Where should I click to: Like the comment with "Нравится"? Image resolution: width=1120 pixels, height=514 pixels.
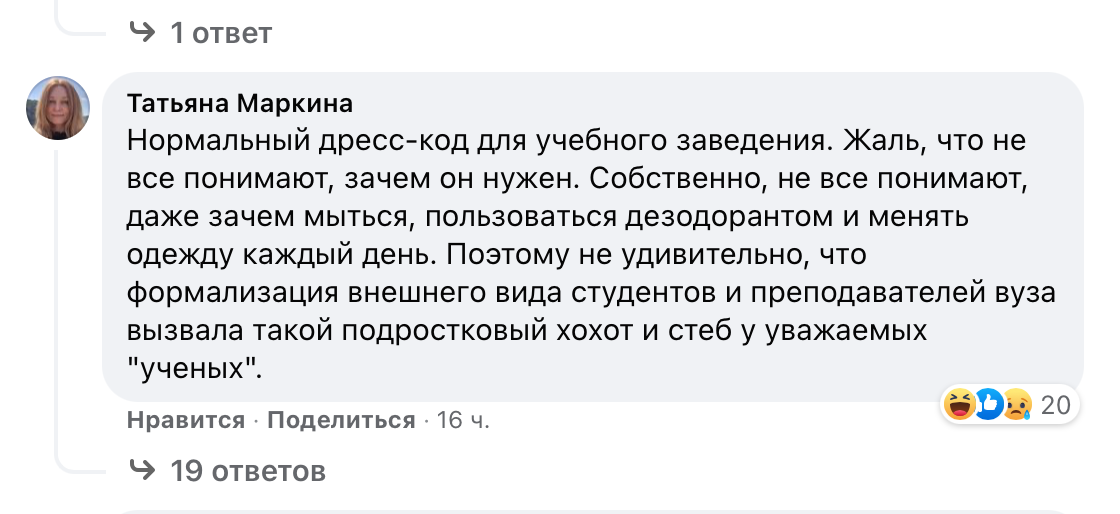click(x=186, y=420)
